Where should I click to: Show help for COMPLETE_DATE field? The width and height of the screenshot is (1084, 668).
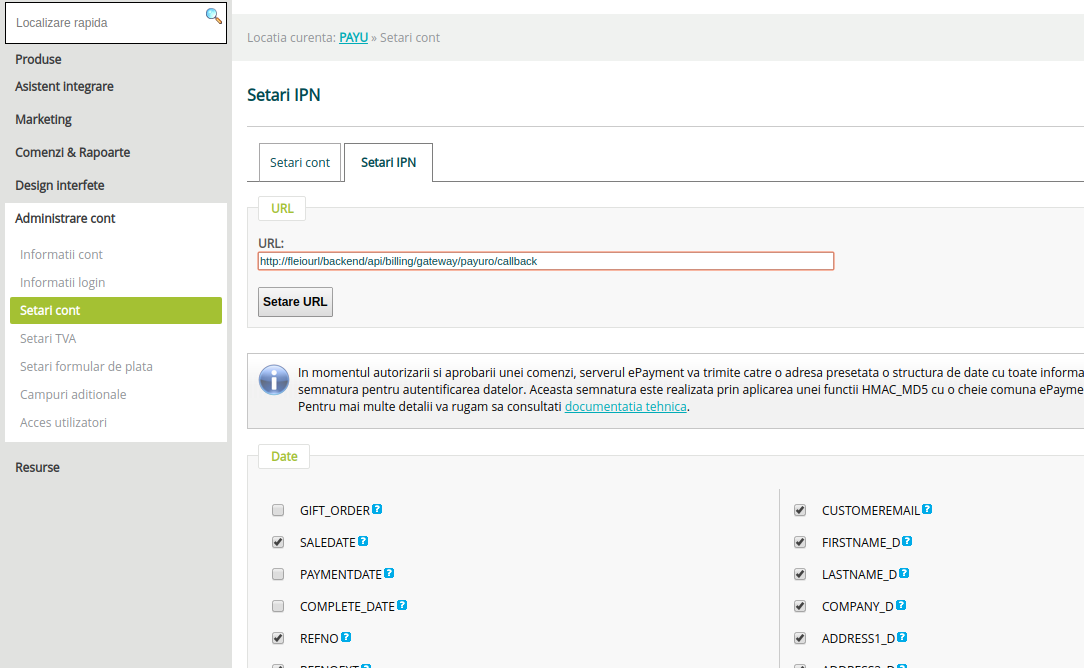pyautogui.click(x=402, y=605)
